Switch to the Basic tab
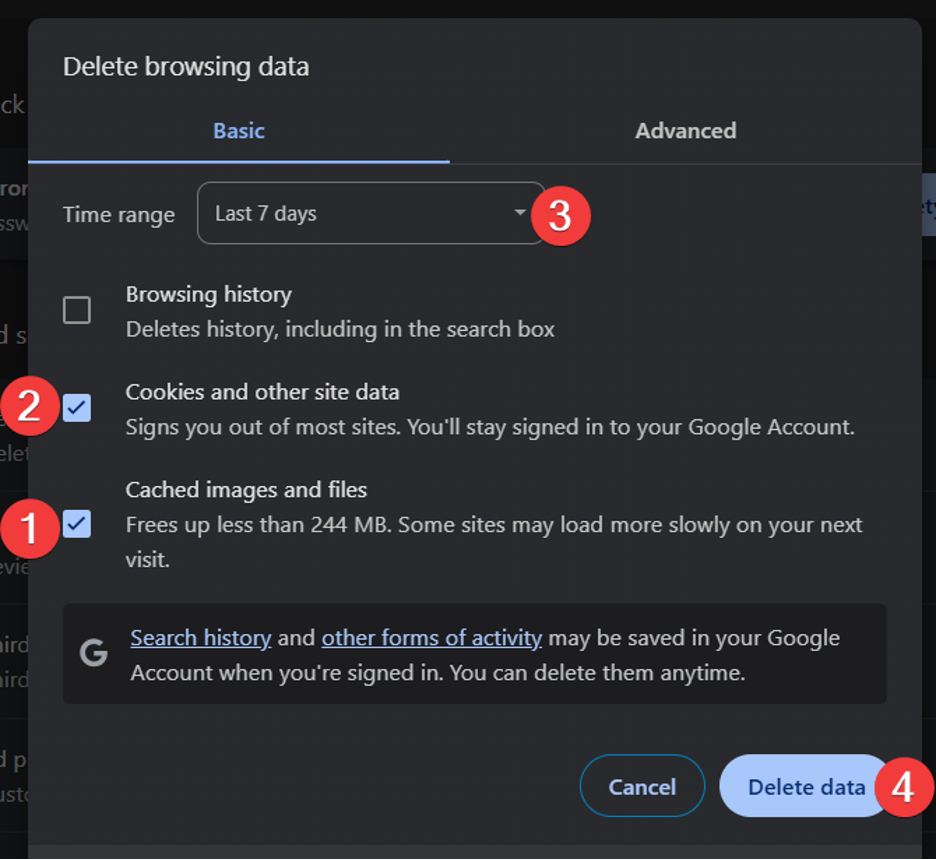The width and height of the screenshot is (936, 860). [239, 131]
